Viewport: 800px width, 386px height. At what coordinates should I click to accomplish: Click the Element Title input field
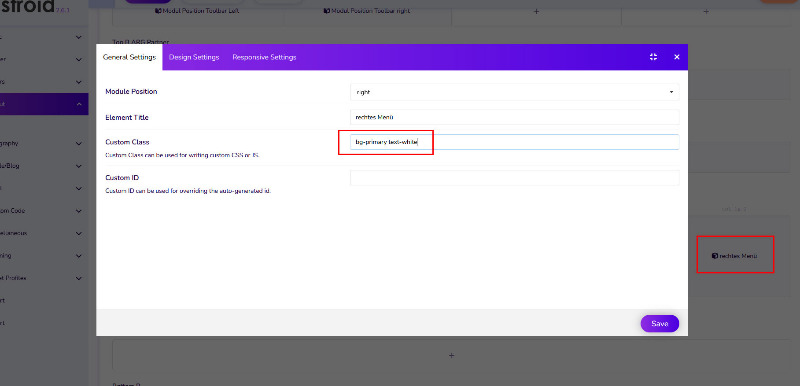pos(514,117)
